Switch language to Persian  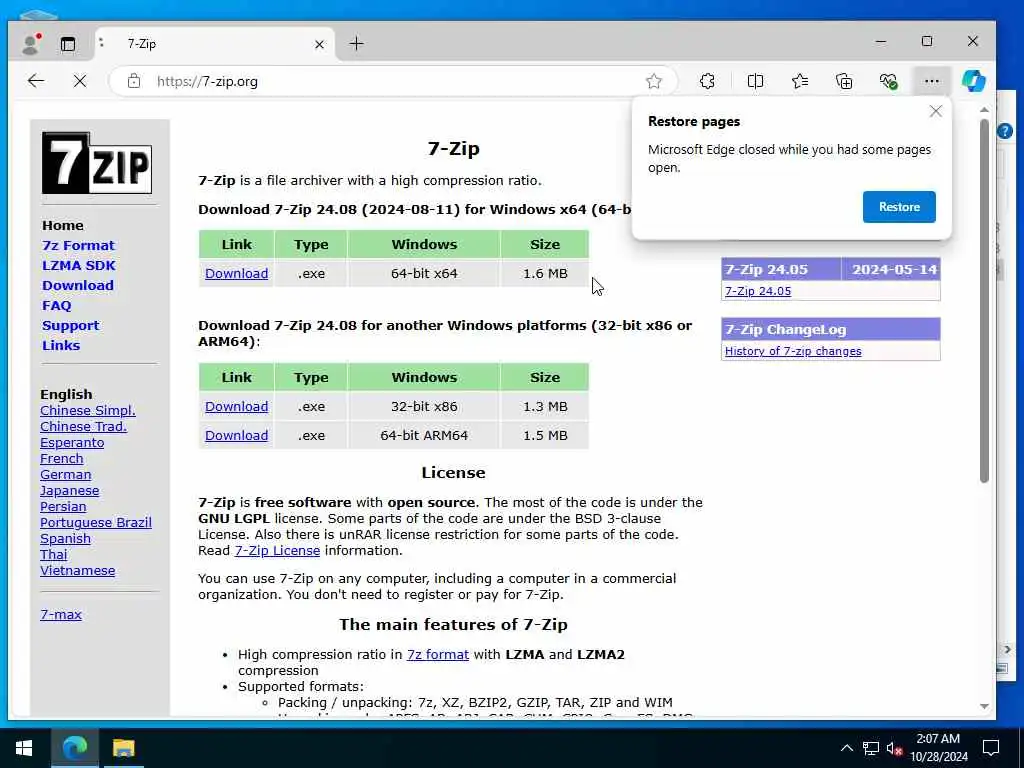63,507
